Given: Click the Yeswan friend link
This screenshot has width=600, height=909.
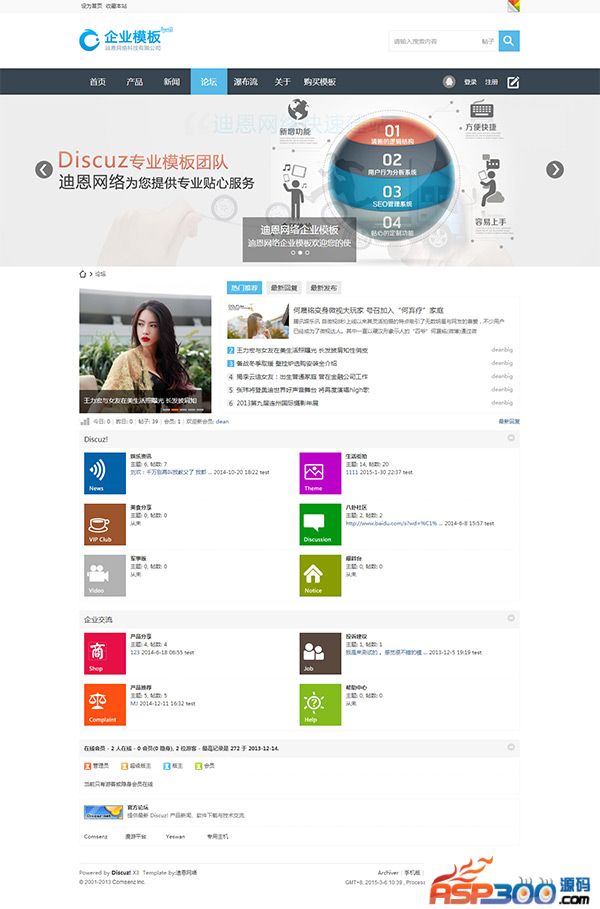Looking at the screenshot, I should [175, 837].
